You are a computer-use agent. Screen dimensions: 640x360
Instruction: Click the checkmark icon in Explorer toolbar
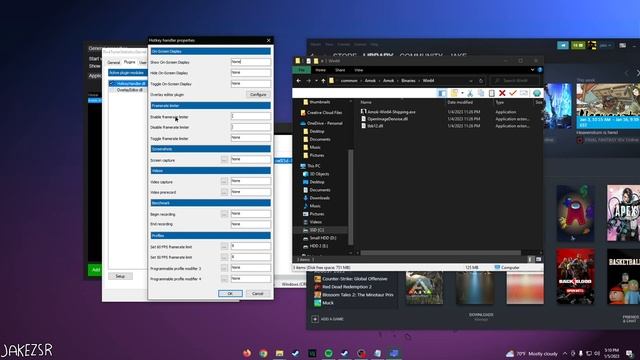click(x=513, y=93)
